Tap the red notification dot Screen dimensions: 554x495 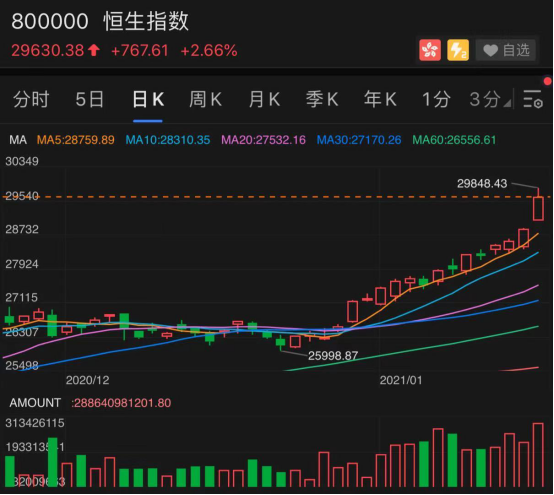[x=548, y=82]
